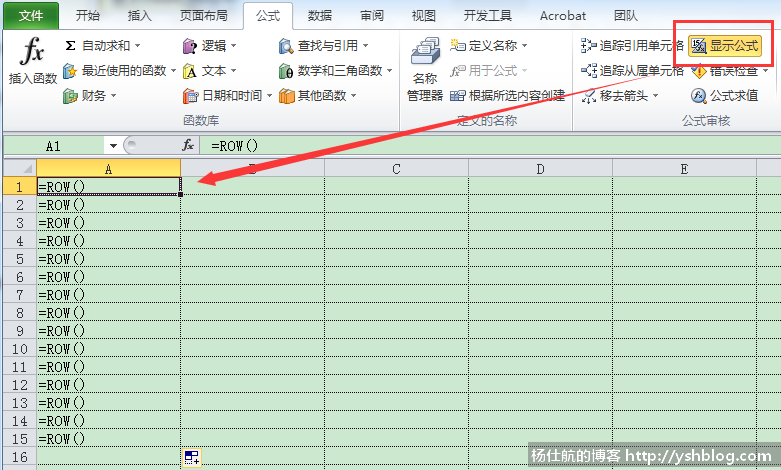The width and height of the screenshot is (781, 470).
Task: Open the Math & Trig (数学和三角函数) icon
Action: coord(286,71)
